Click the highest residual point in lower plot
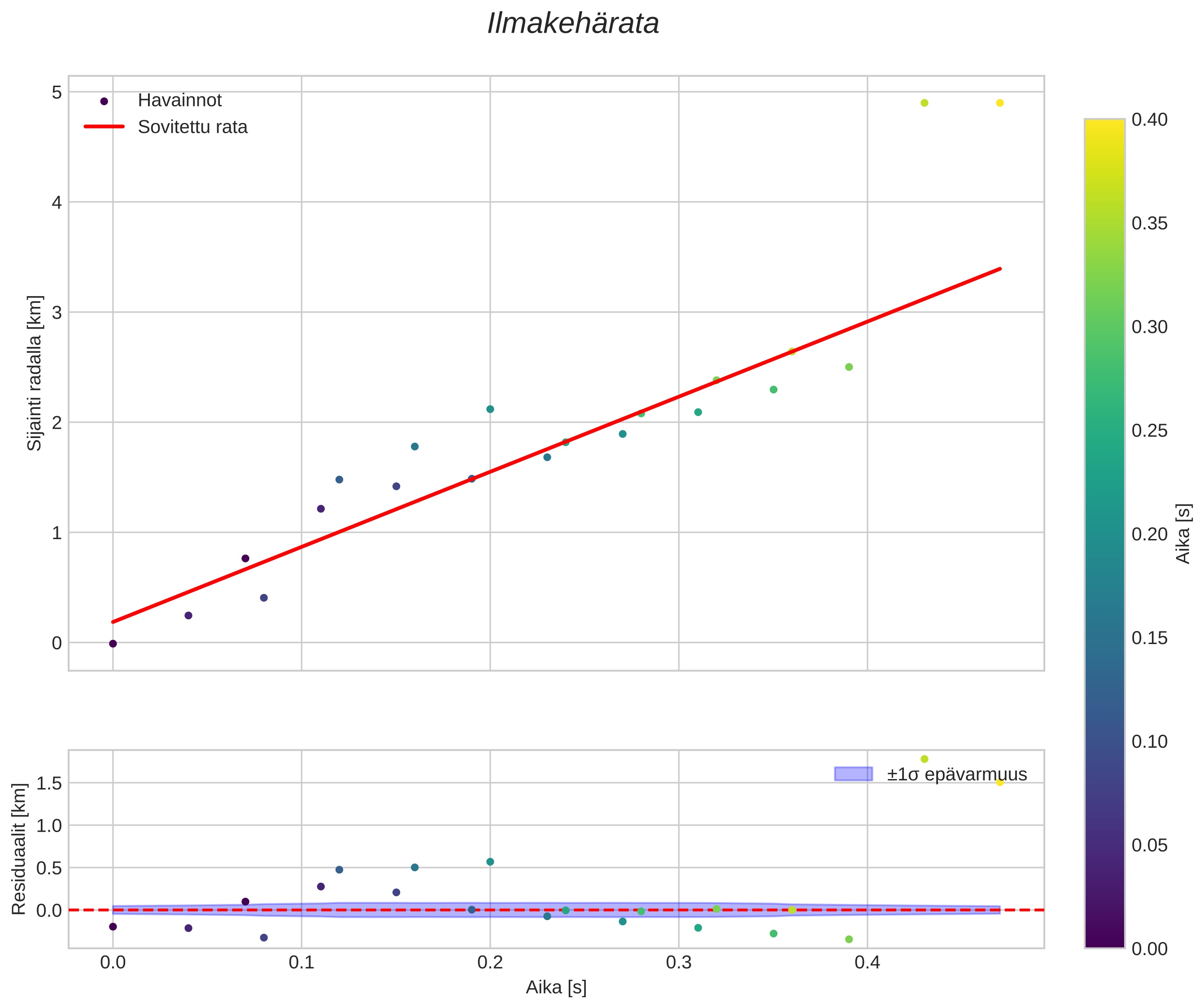The image size is (1204, 1008). pyautogui.click(x=924, y=759)
